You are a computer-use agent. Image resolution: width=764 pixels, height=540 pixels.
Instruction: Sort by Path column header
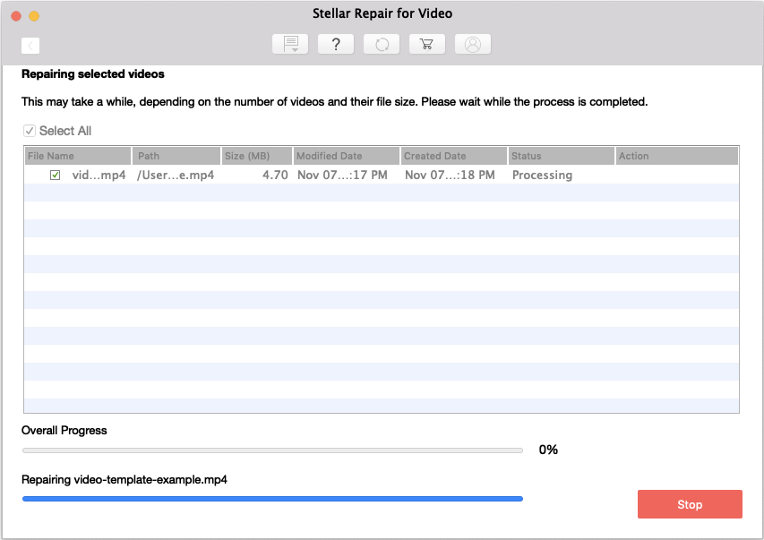176,156
